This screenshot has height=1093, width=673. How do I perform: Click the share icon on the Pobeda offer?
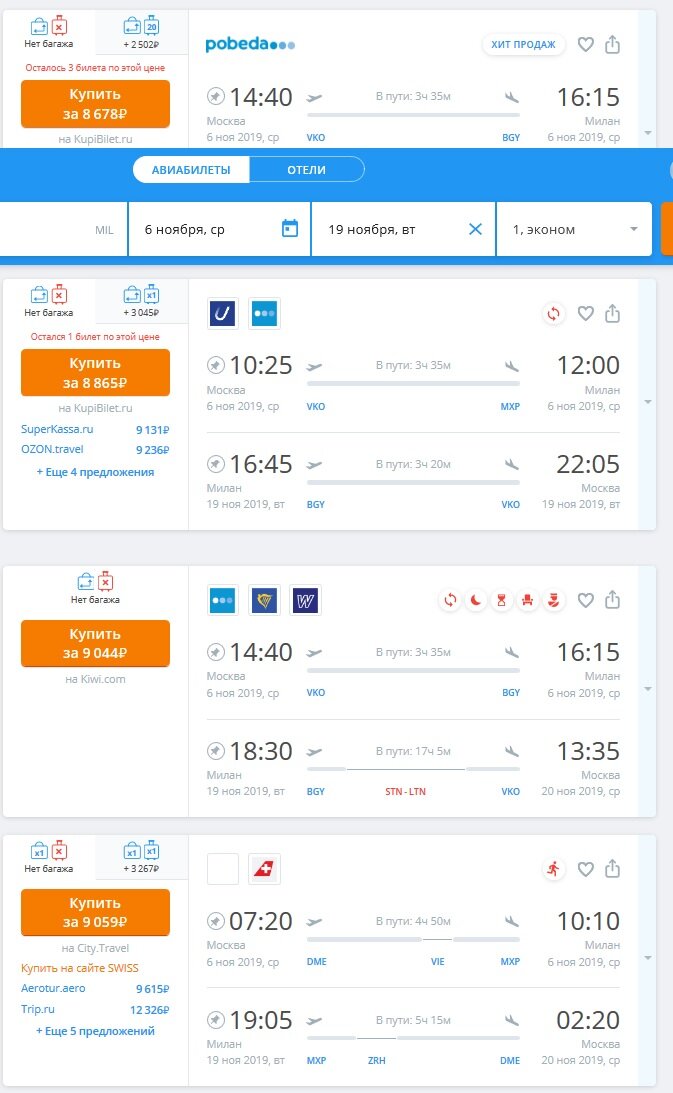[x=613, y=44]
